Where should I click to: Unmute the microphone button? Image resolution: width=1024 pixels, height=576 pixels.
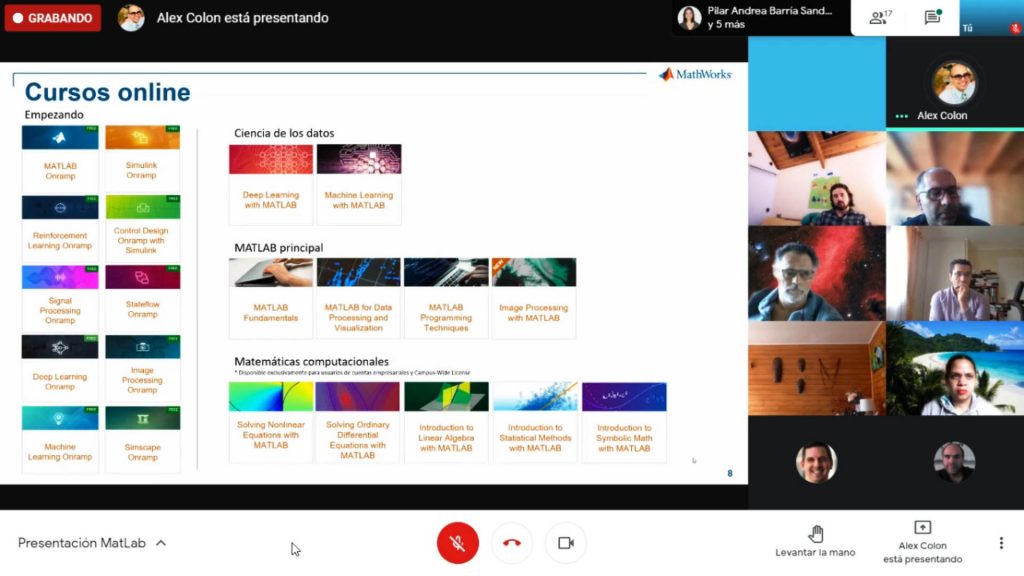pyautogui.click(x=457, y=543)
